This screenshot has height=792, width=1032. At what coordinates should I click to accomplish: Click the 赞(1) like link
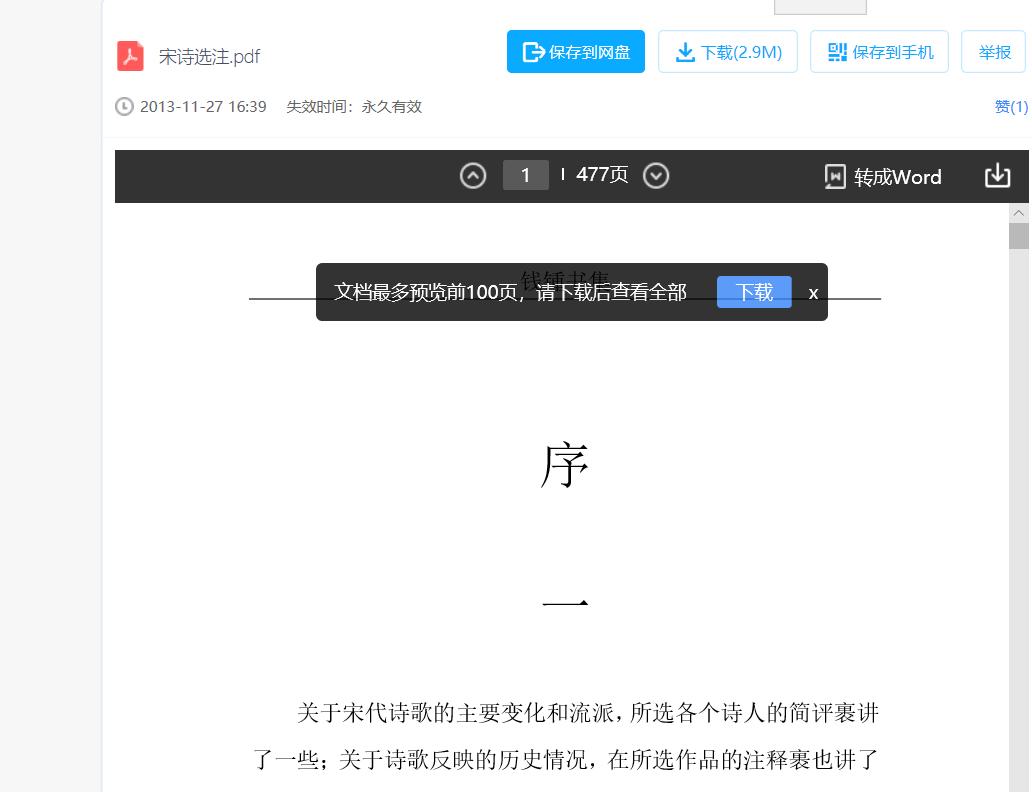point(1011,107)
